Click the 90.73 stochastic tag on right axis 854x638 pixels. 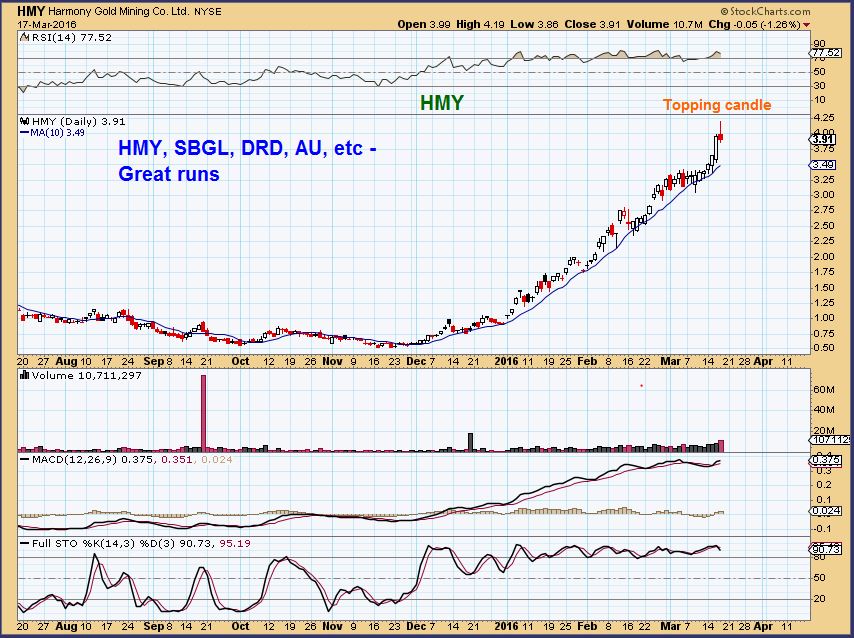[x=825, y=550]
